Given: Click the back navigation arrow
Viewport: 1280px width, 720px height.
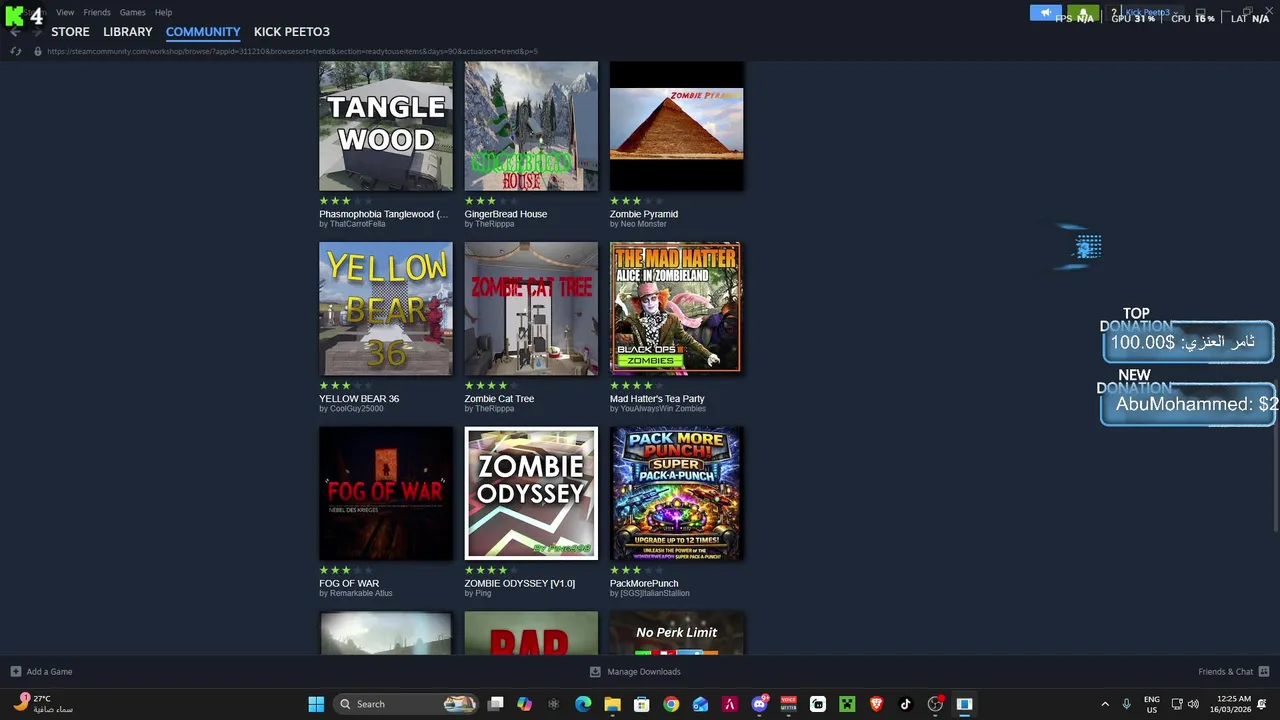Looking at the screenshot, I should [15, 32].
